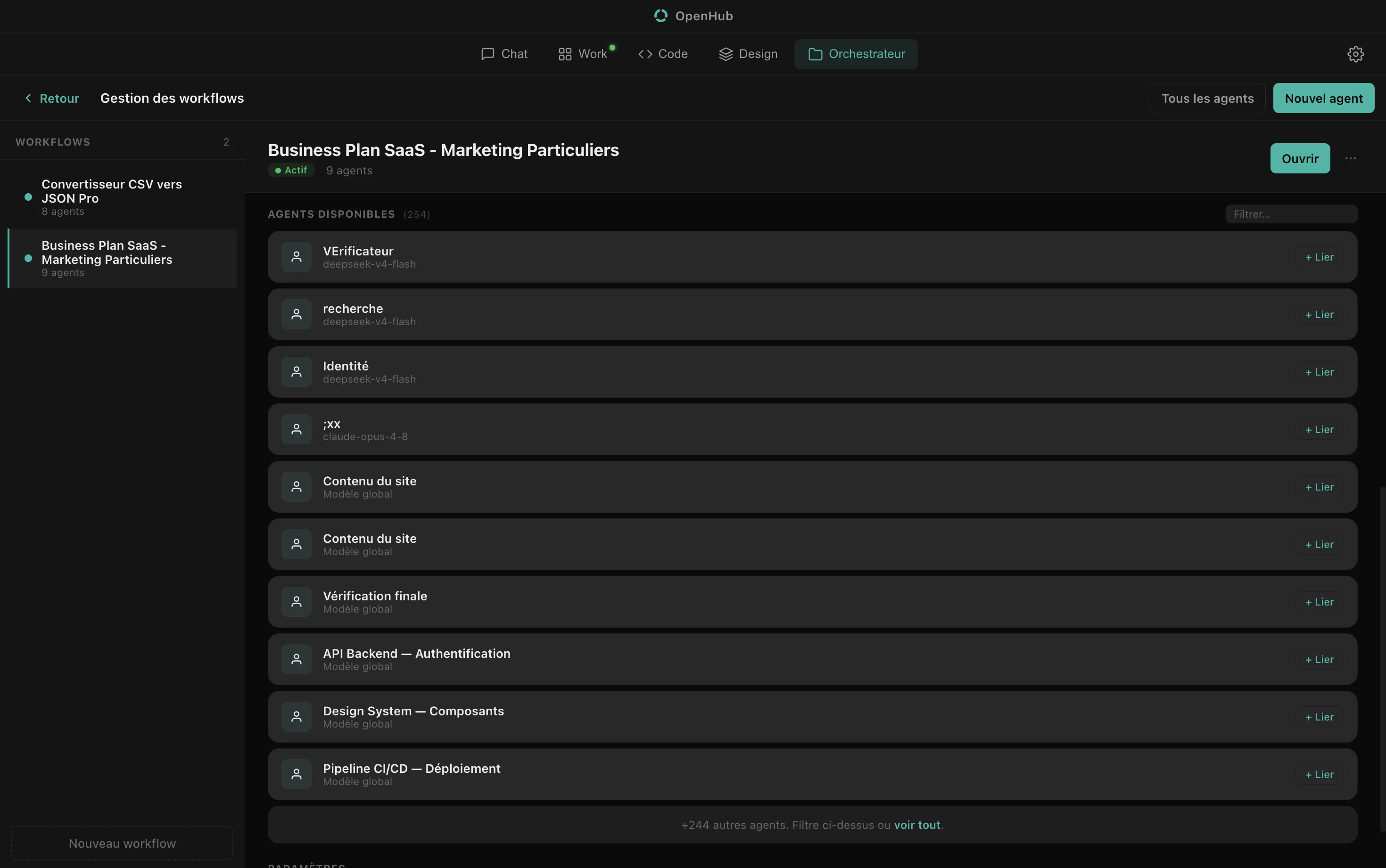The image size is (1386, 868).
Task: Click the 9 agents count in header
Action: 349,171
